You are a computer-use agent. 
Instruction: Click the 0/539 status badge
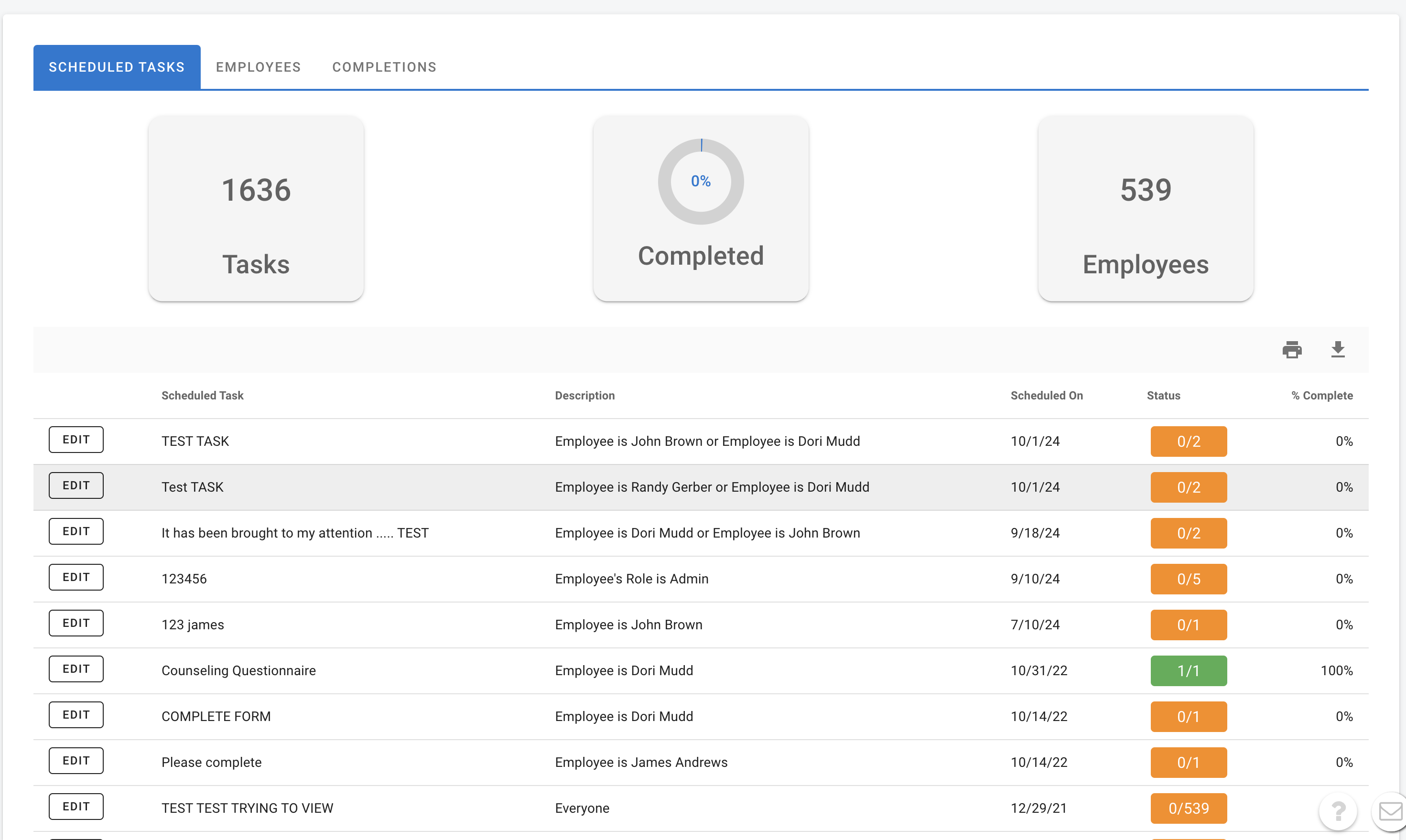pos(1189,808)
